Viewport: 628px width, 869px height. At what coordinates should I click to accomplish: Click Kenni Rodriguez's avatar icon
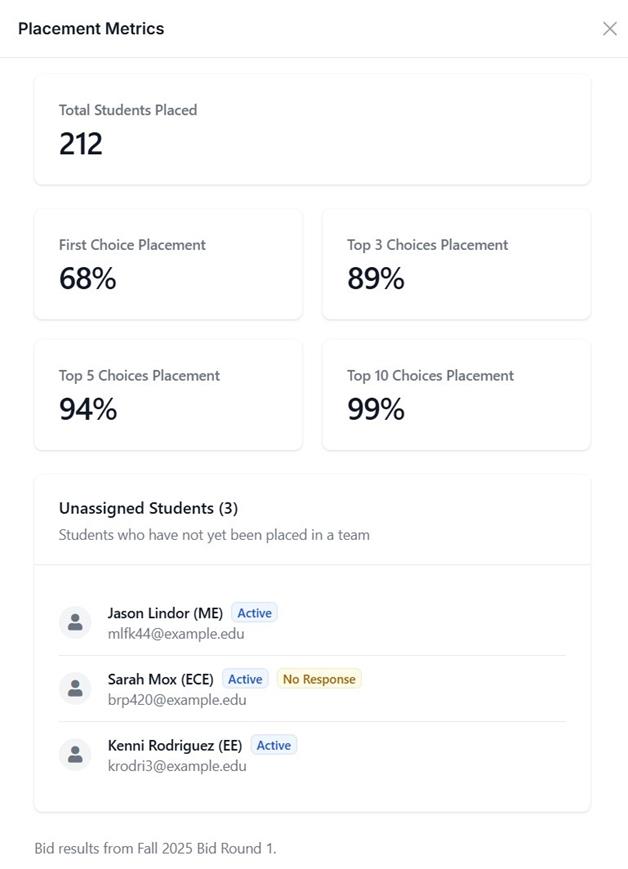(75, 754)
